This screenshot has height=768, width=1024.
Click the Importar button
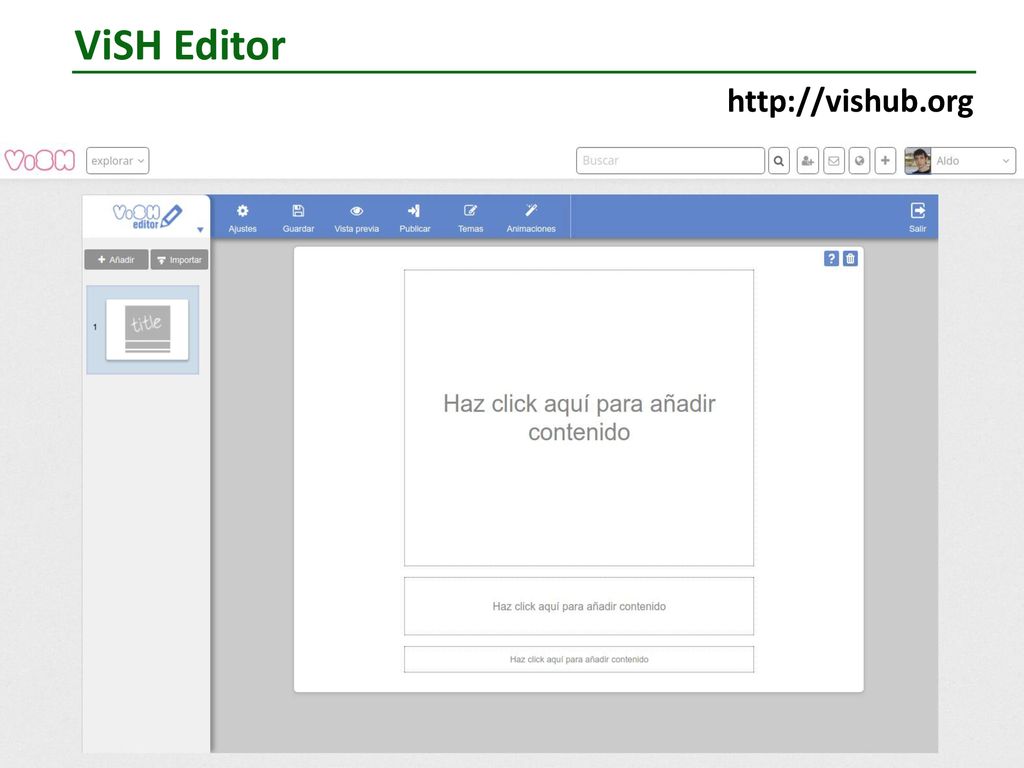point(180,259)
